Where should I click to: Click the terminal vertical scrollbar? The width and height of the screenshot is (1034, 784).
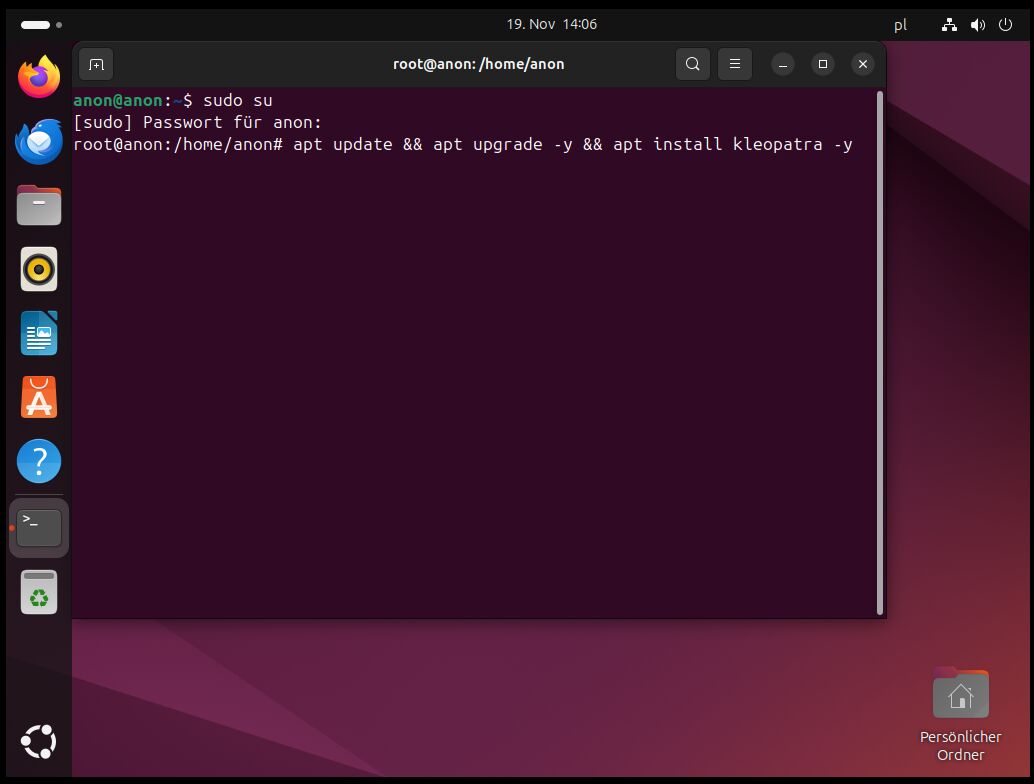[x=879, y=350]
